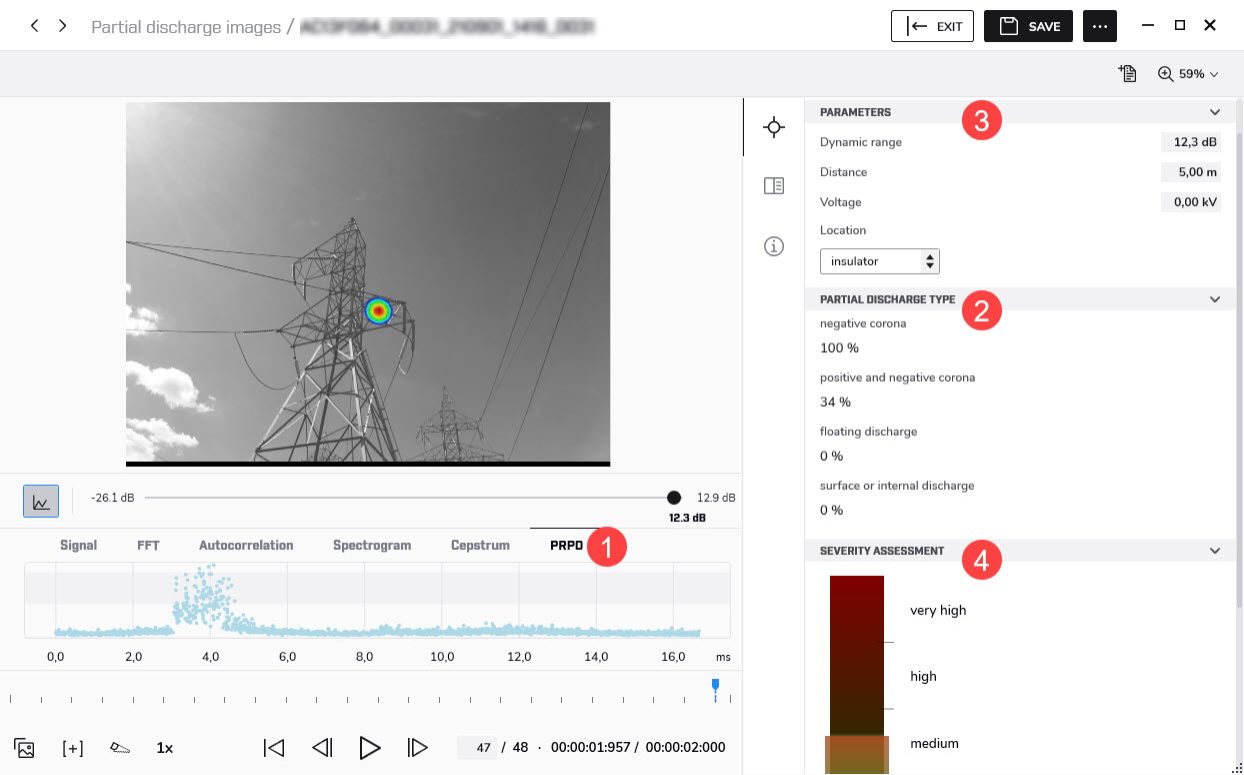Change the 1x playback speed

165,748
